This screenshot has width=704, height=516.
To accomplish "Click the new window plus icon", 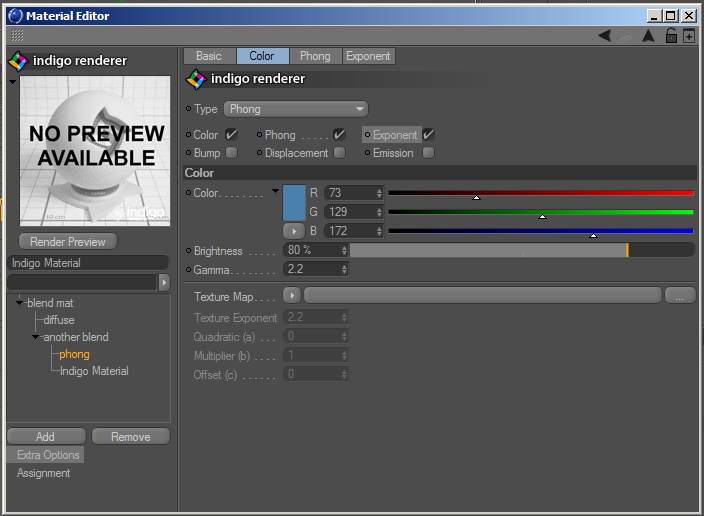I will [x=689, y=35].
